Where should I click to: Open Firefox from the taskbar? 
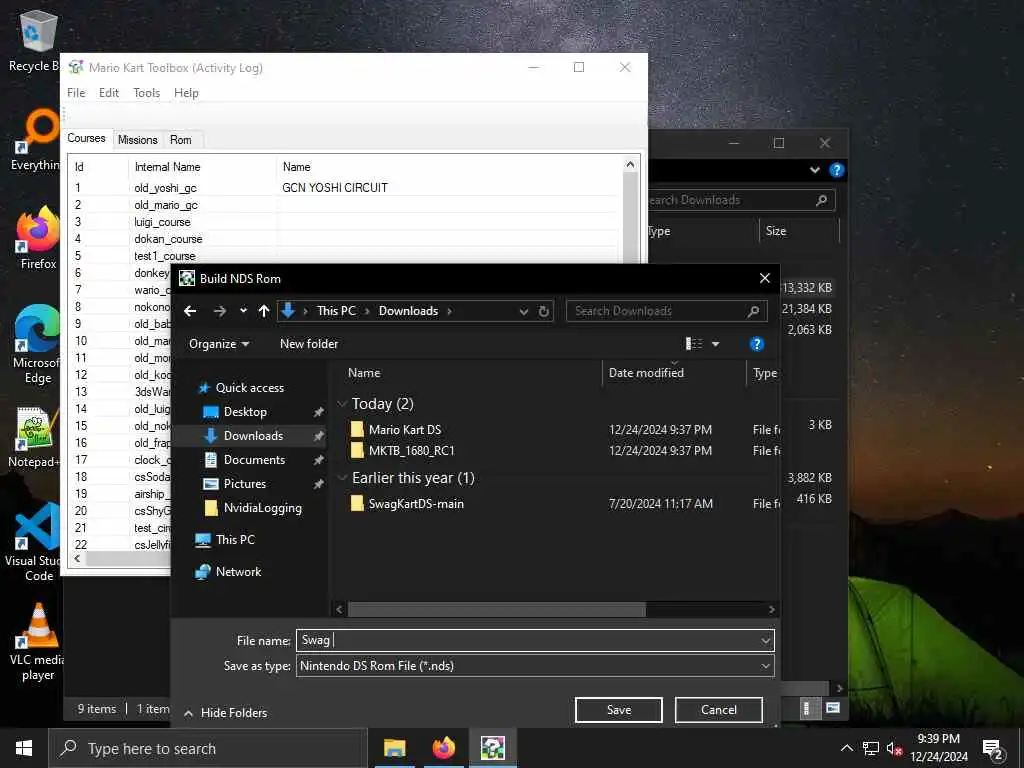[x=443, y=748]
